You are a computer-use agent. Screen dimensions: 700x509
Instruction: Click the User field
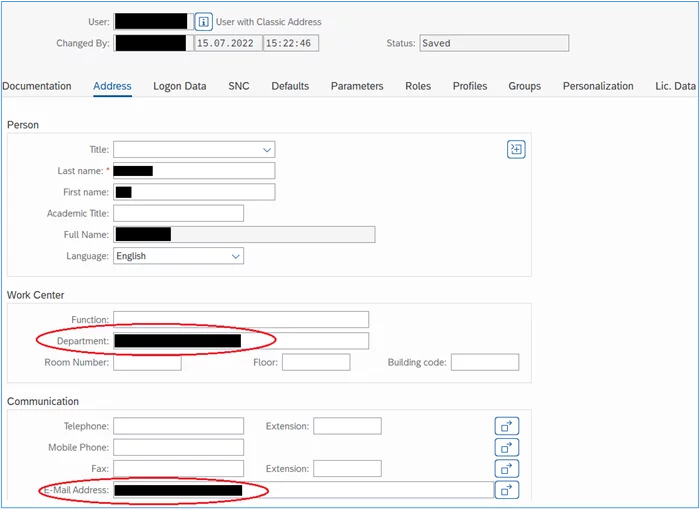154,21
